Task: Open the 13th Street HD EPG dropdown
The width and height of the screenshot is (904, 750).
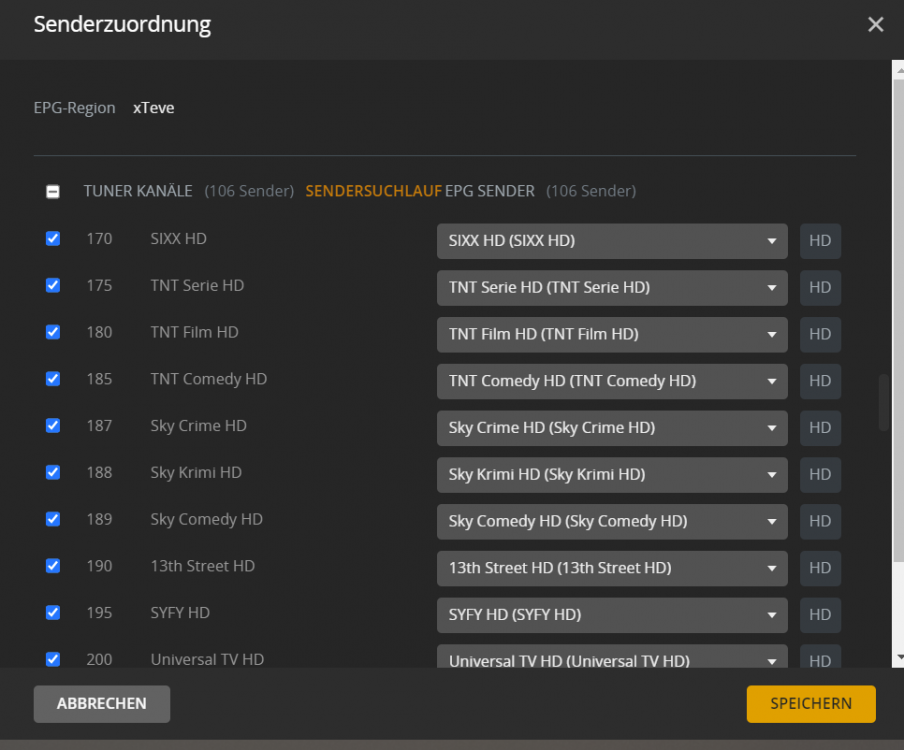Action: (612, 568)
